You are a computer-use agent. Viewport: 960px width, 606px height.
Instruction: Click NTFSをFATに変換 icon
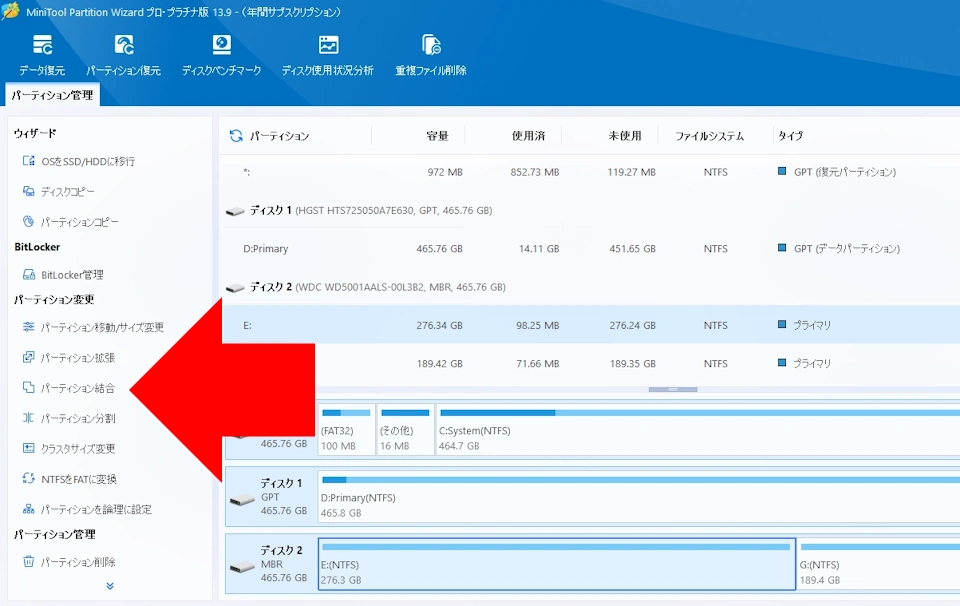point(28,479)
